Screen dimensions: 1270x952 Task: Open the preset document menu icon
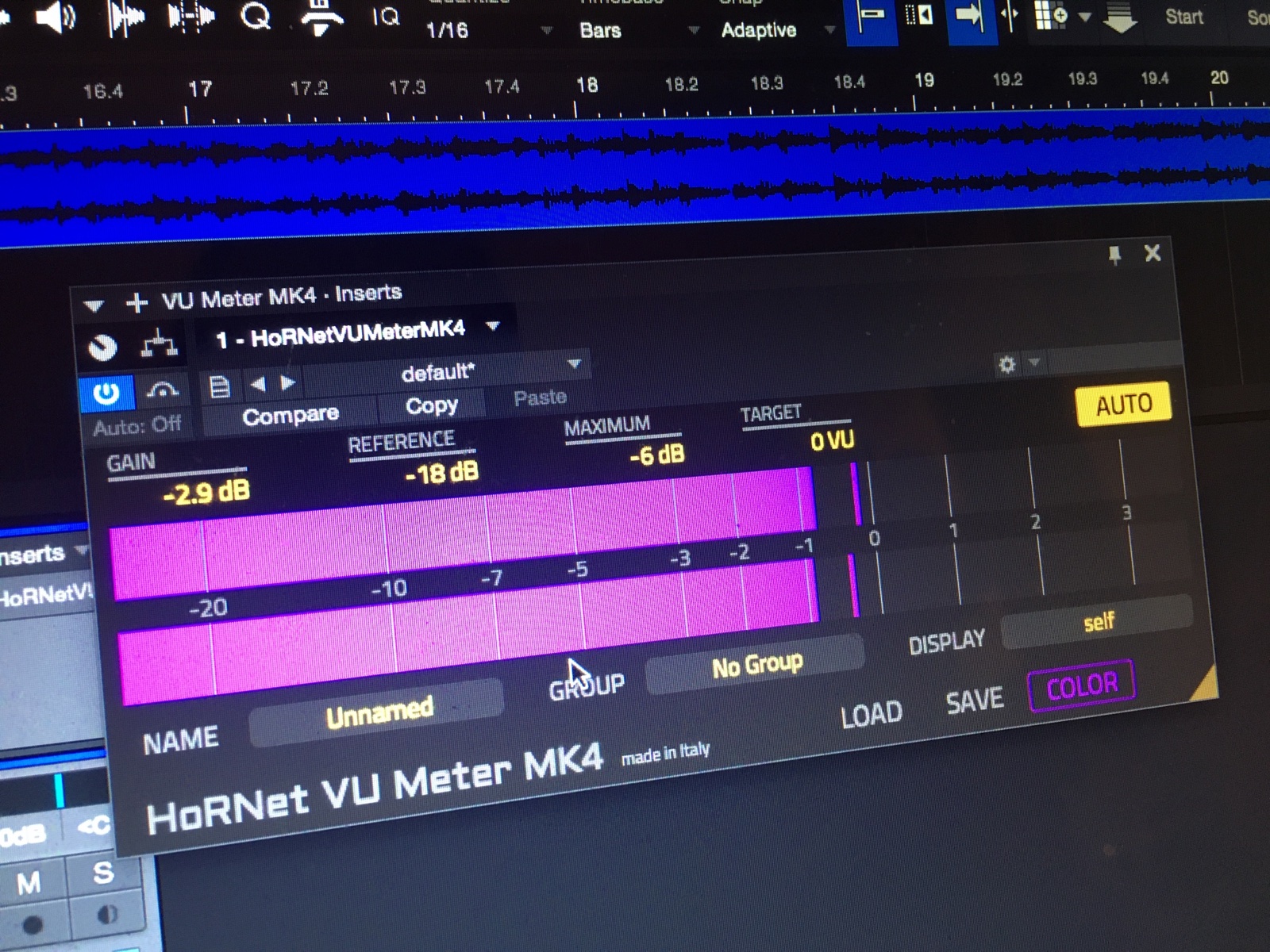[220, 387]
